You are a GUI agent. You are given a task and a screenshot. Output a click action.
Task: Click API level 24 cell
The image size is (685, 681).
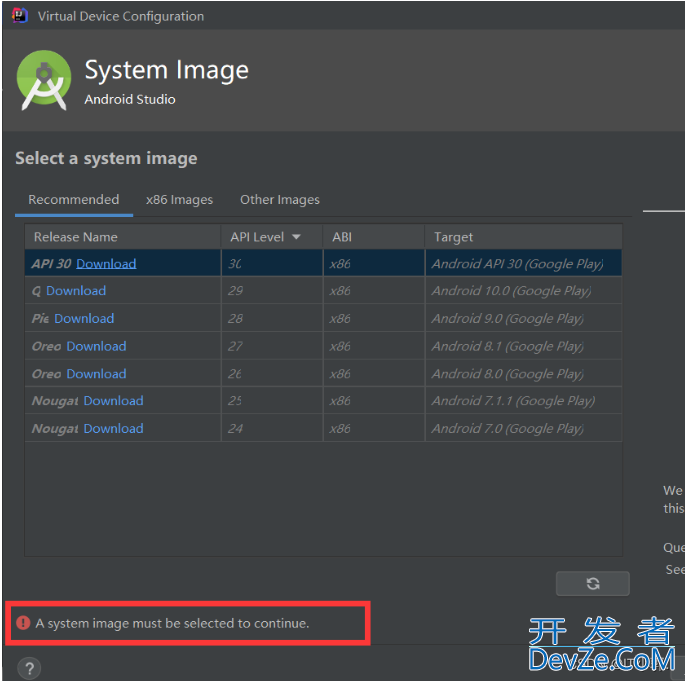pyautogui.click(x=272, y=428)
